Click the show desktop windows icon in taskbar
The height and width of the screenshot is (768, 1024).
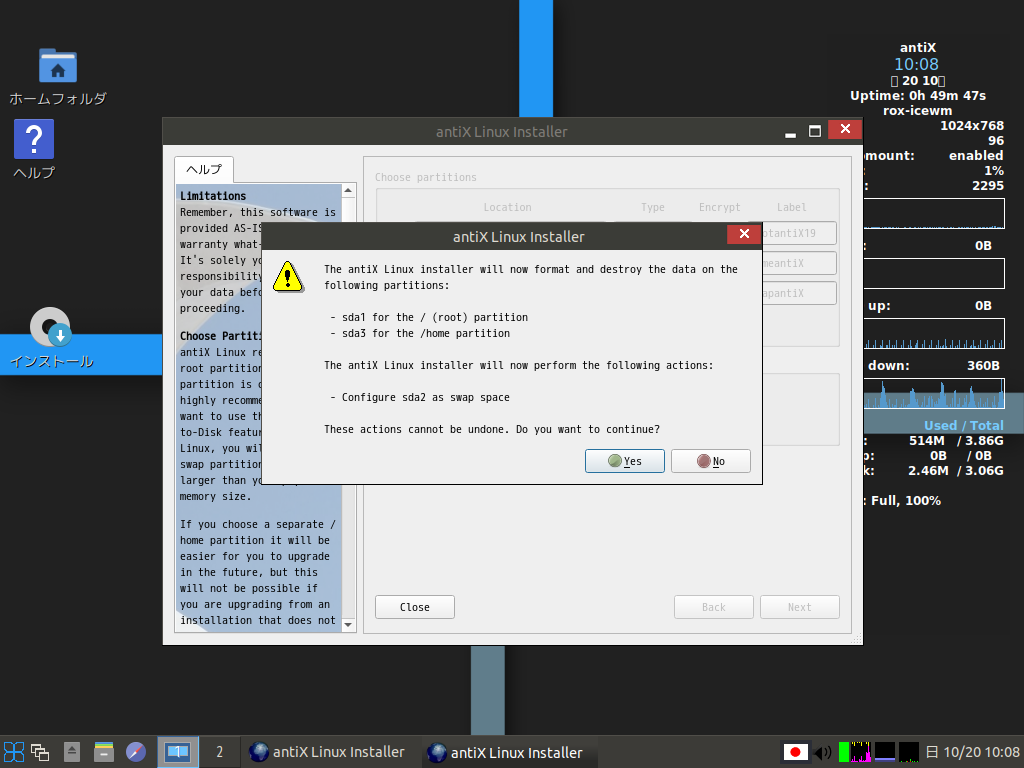click(x=40, y=752)
